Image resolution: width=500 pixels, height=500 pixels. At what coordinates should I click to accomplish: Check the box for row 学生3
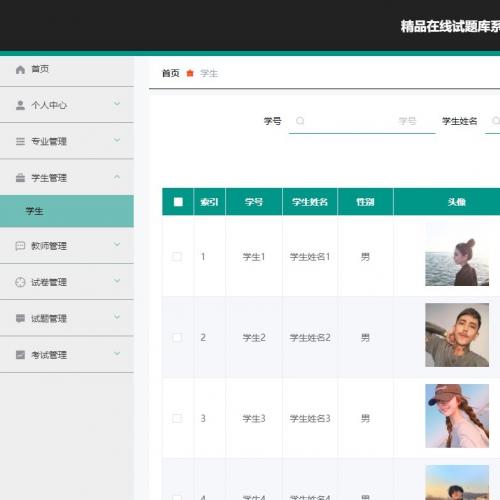point(177,418)
